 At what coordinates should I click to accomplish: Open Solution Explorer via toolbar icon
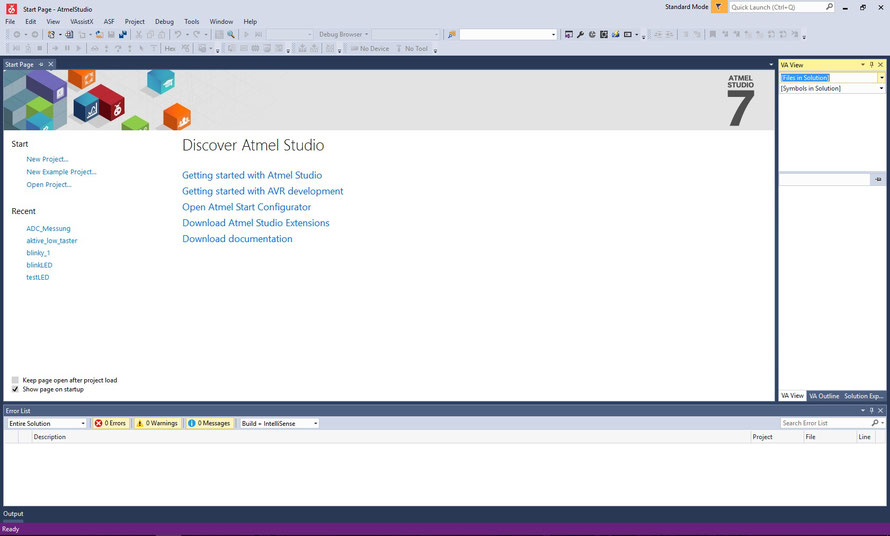[569, 35]
